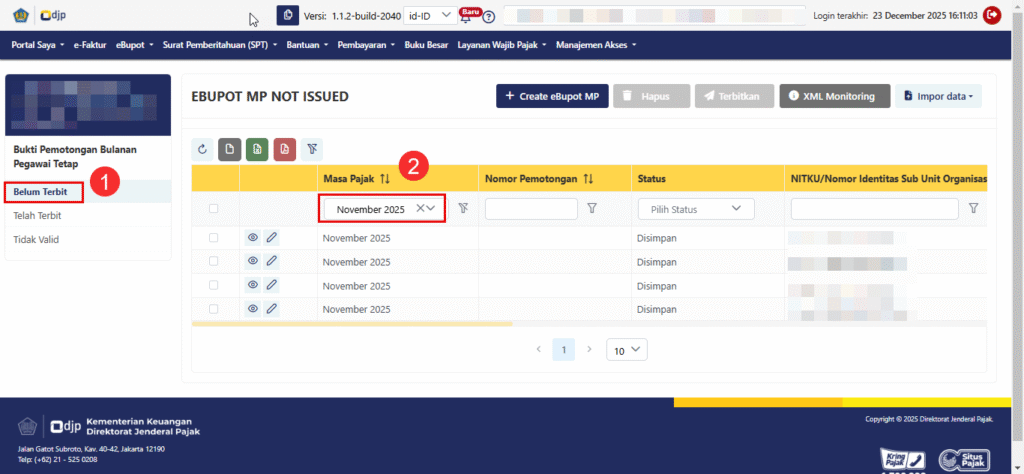Click the green Excel export icon
Viewport: 1024px width, 474px height.
click(257, 149)
